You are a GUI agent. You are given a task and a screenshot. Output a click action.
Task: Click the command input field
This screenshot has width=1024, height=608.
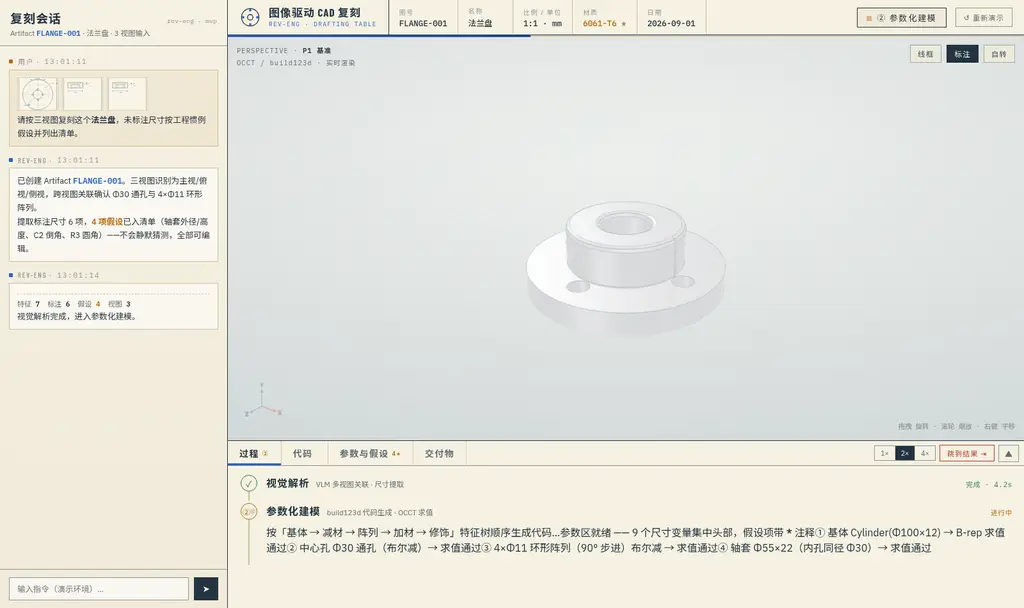click(x=99, y=588)
